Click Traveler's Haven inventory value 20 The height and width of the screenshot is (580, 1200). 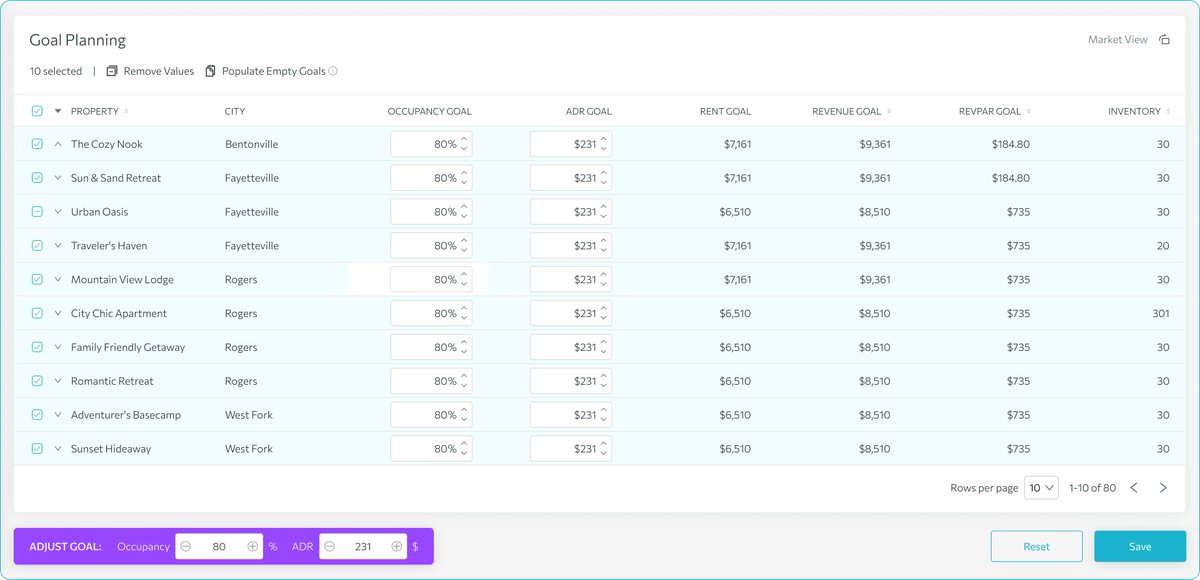pos(1163,246)
